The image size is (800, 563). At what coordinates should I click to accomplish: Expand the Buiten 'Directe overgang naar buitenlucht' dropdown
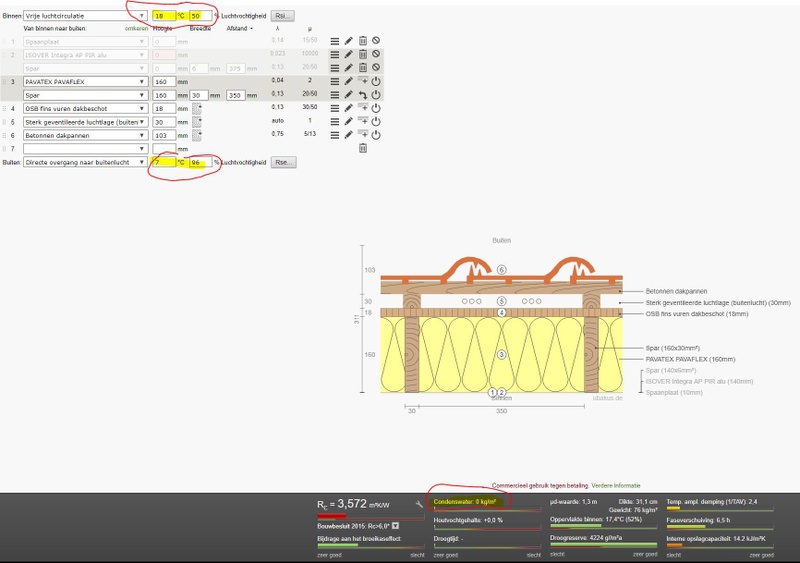(86, 162)
